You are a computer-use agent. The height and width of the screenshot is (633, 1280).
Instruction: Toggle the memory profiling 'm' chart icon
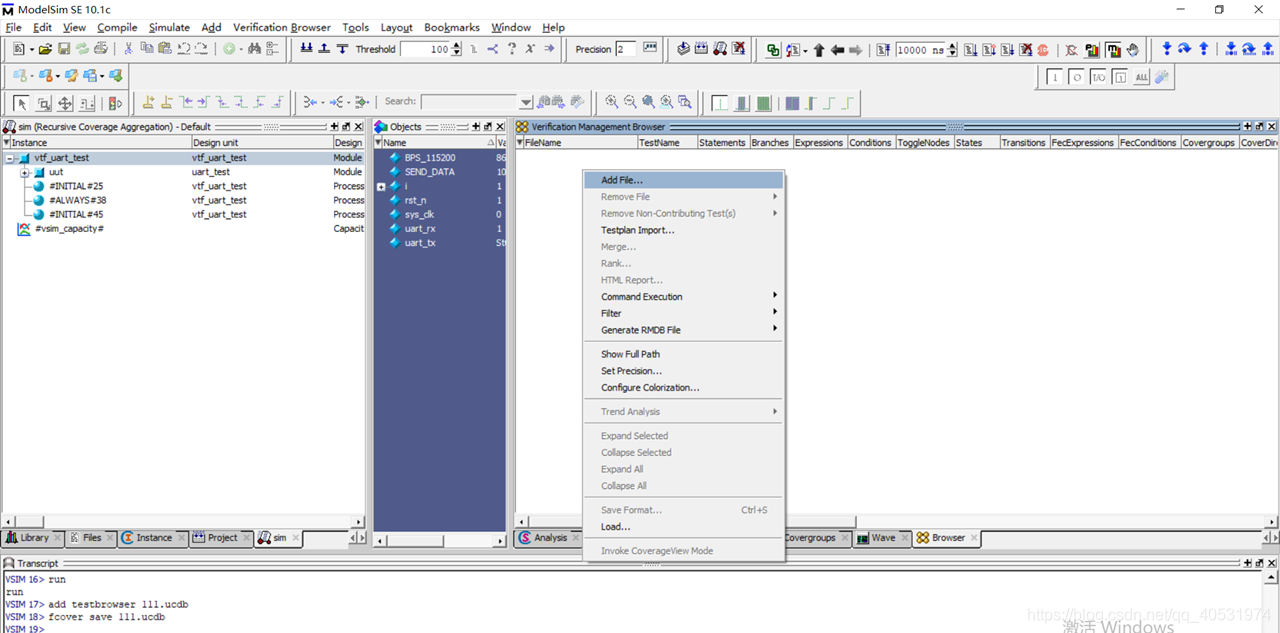(1112, 49)
